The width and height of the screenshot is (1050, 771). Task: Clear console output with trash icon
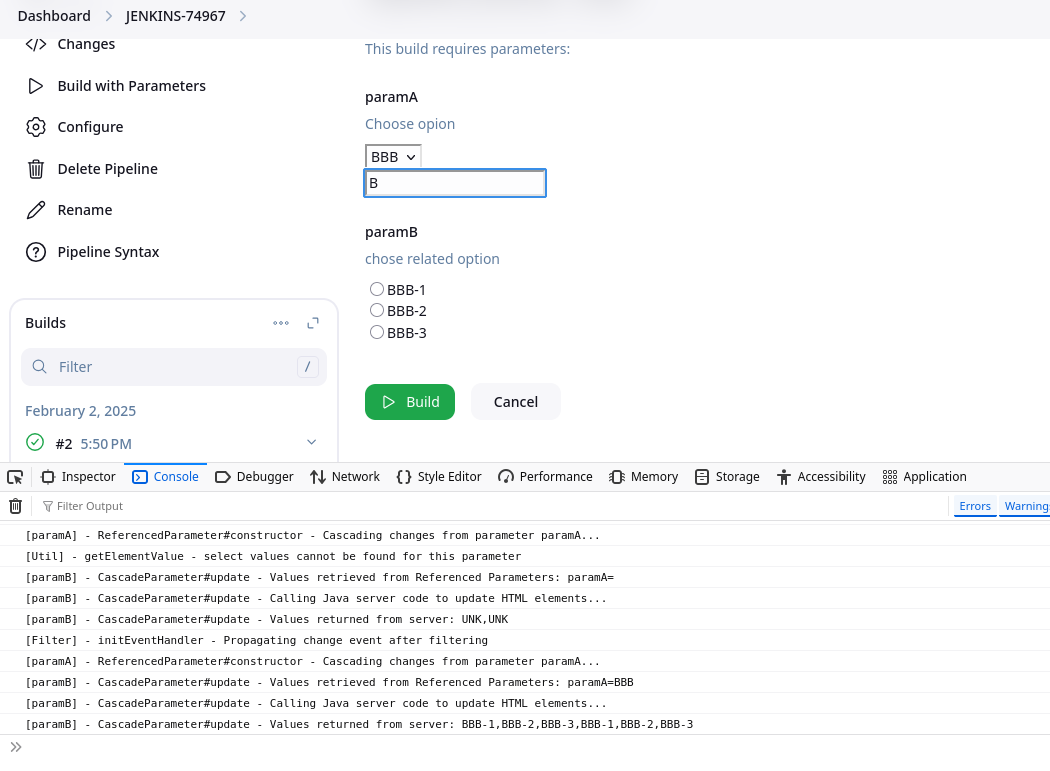coord(15,506)
